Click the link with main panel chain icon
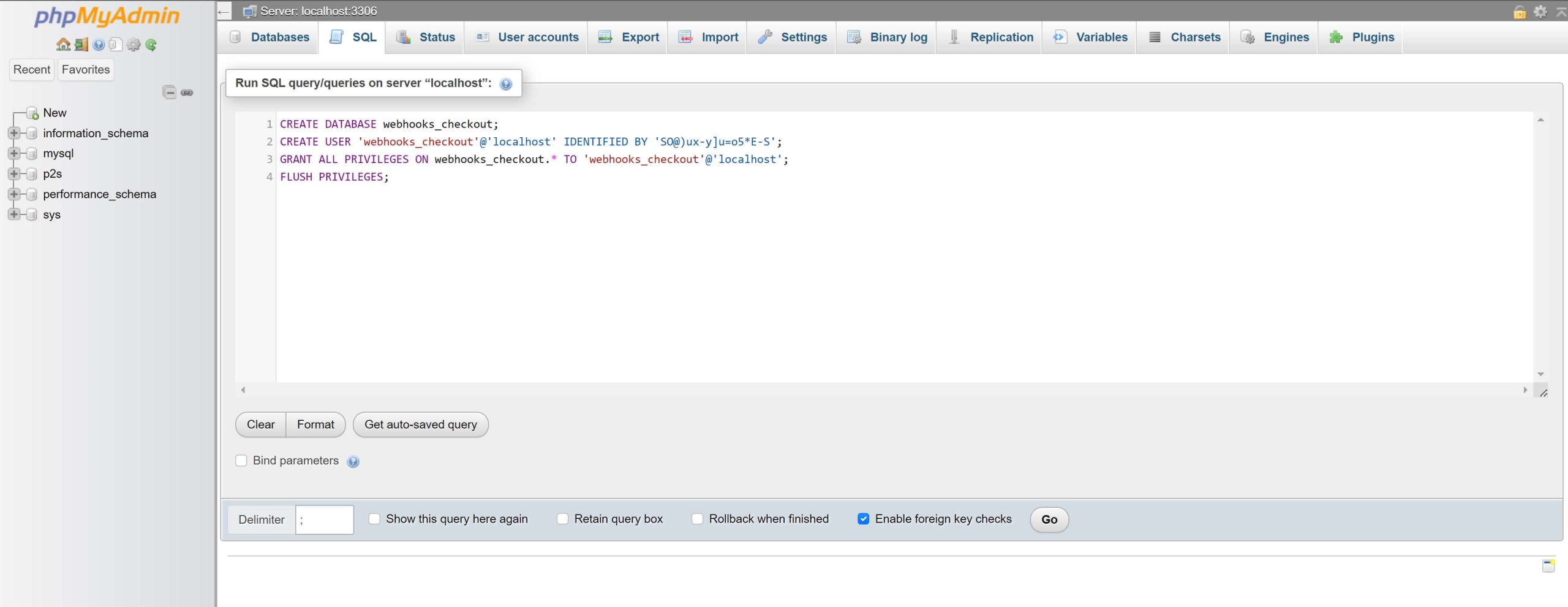 [x=187, y=92]
